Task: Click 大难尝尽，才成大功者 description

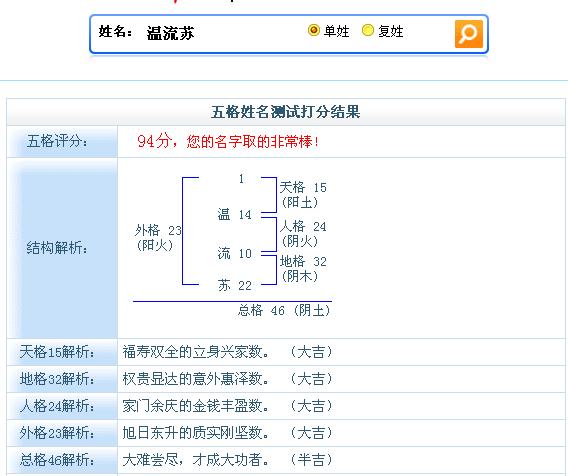Action: click(x=196, y=460)
